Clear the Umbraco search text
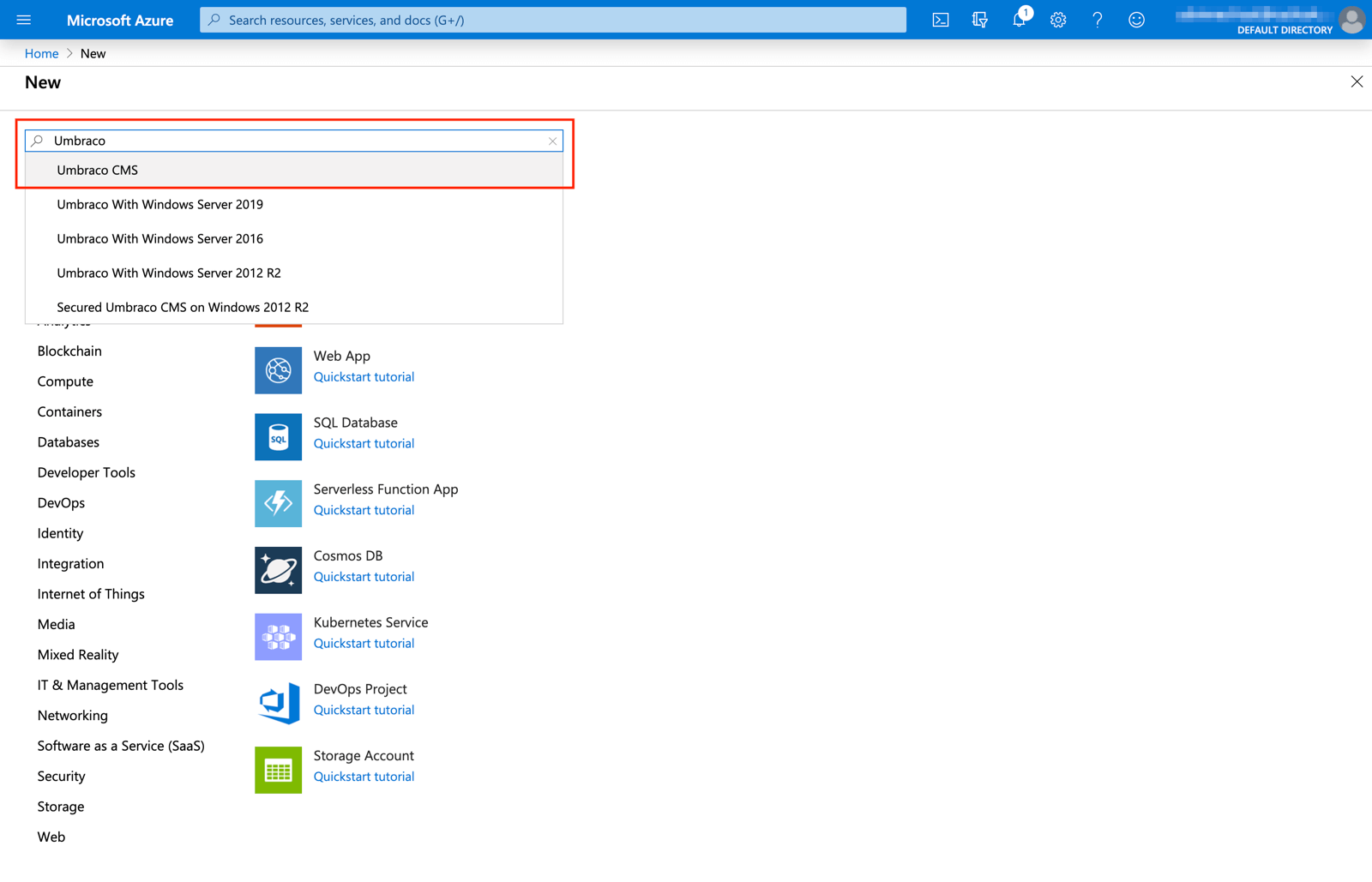This screenshot has width=1372, height=882. [x=552, y=141]
